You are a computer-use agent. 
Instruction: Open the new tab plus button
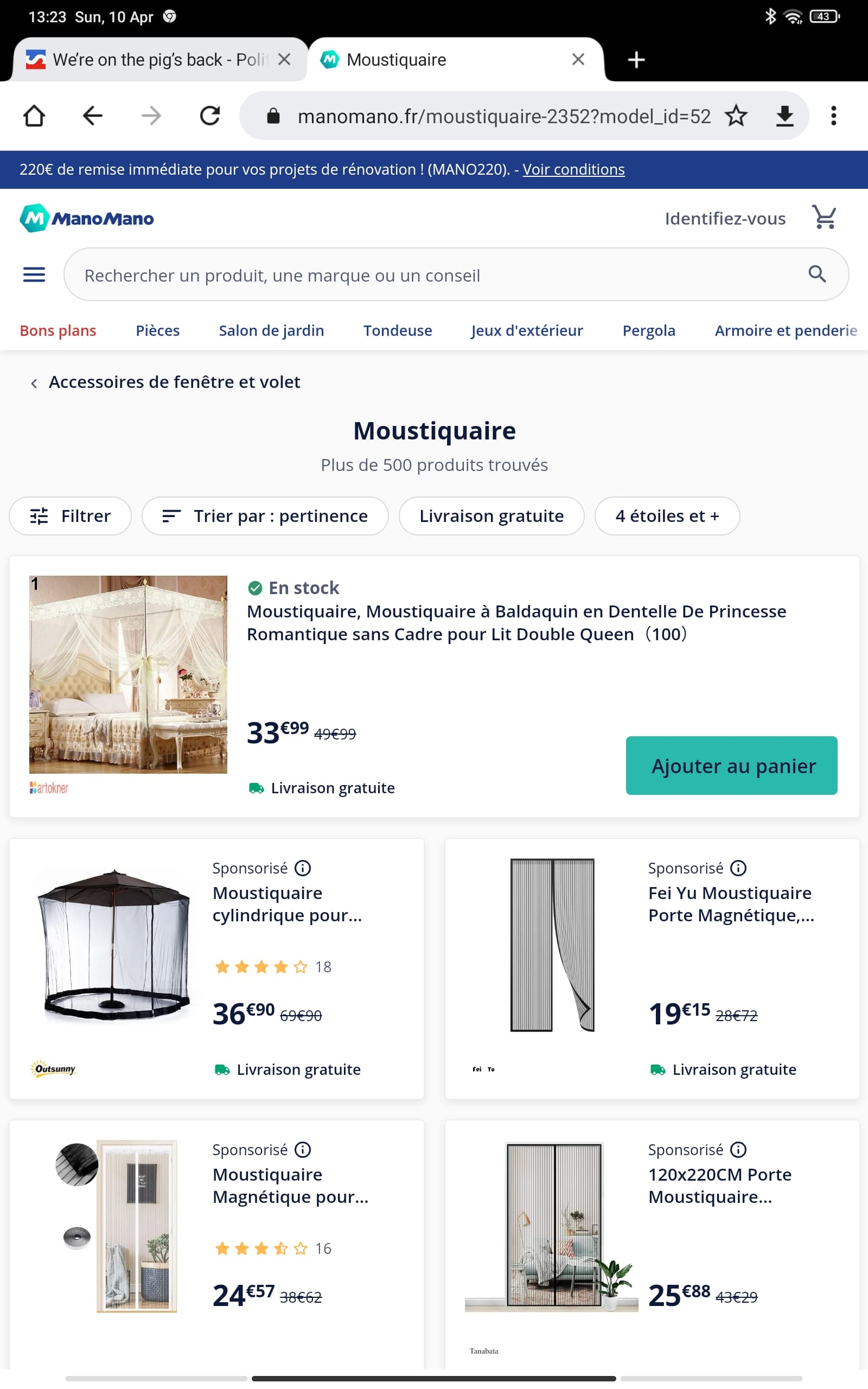coord(636,60)
